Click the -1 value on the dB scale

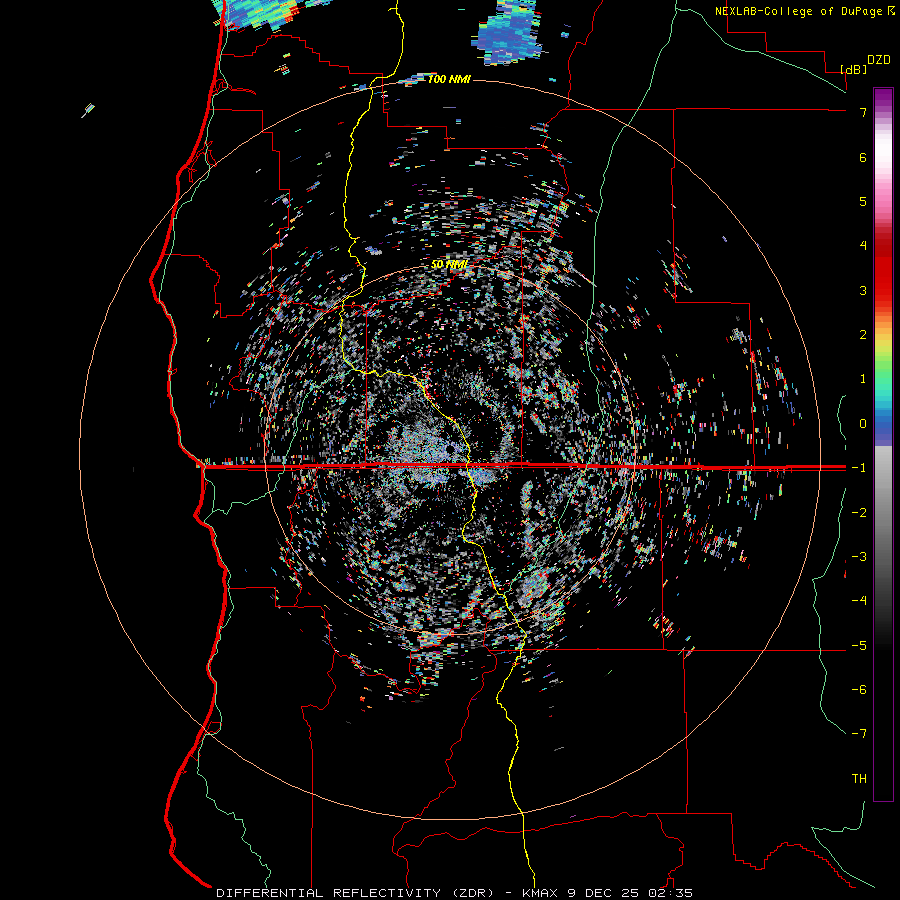click(x=859, y=468)
